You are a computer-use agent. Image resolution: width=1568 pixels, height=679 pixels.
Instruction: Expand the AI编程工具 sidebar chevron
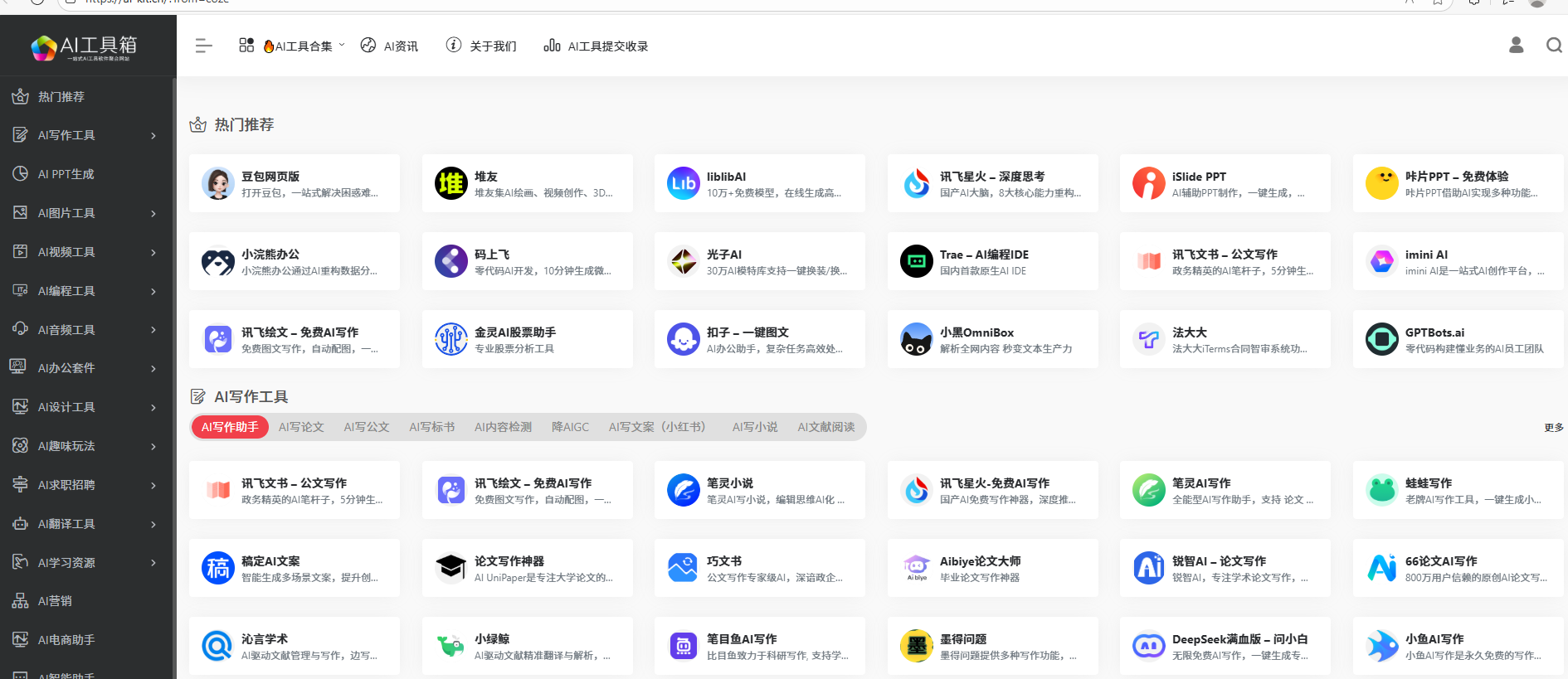click(x=153, y=291)
